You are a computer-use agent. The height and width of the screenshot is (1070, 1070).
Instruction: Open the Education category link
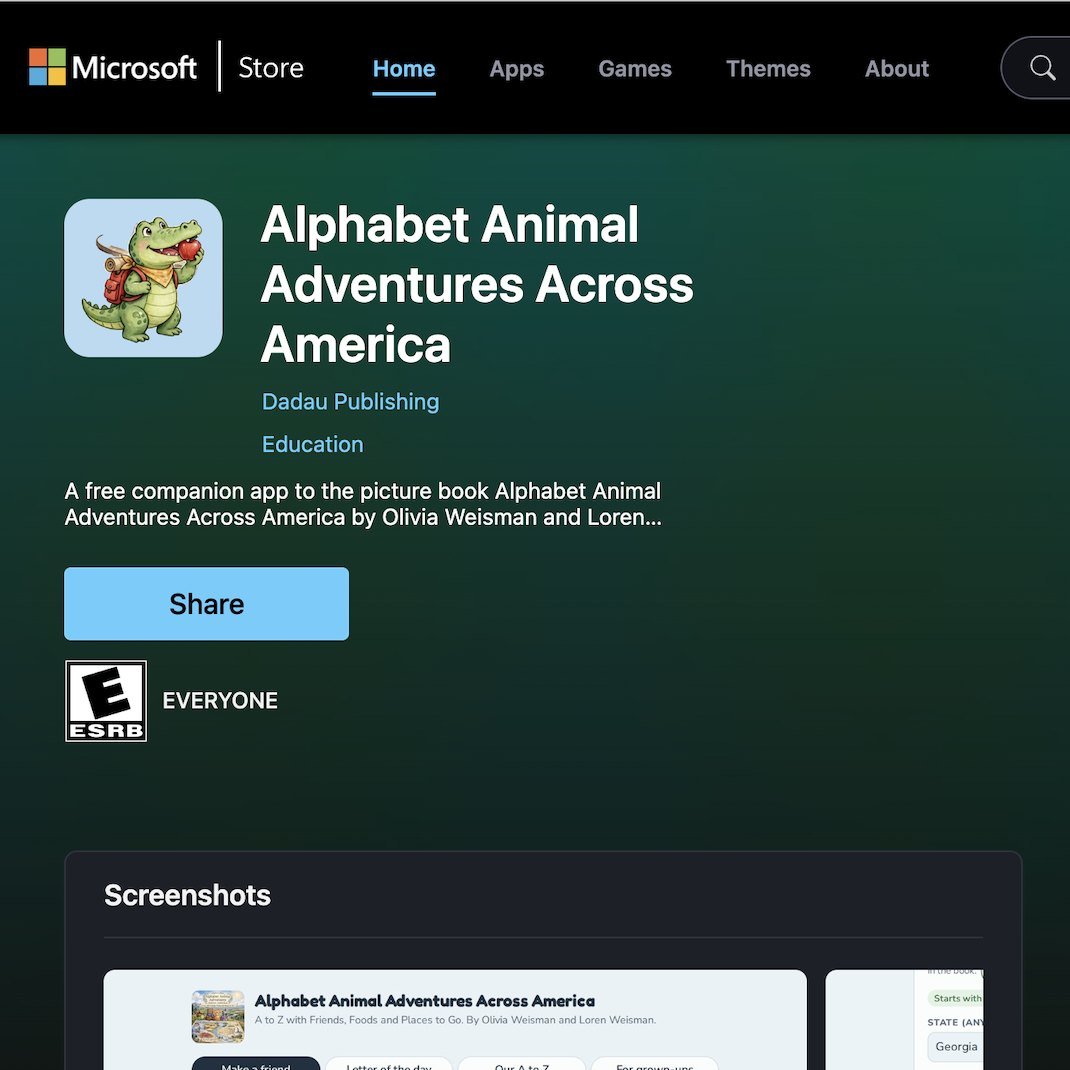[313, 444]
